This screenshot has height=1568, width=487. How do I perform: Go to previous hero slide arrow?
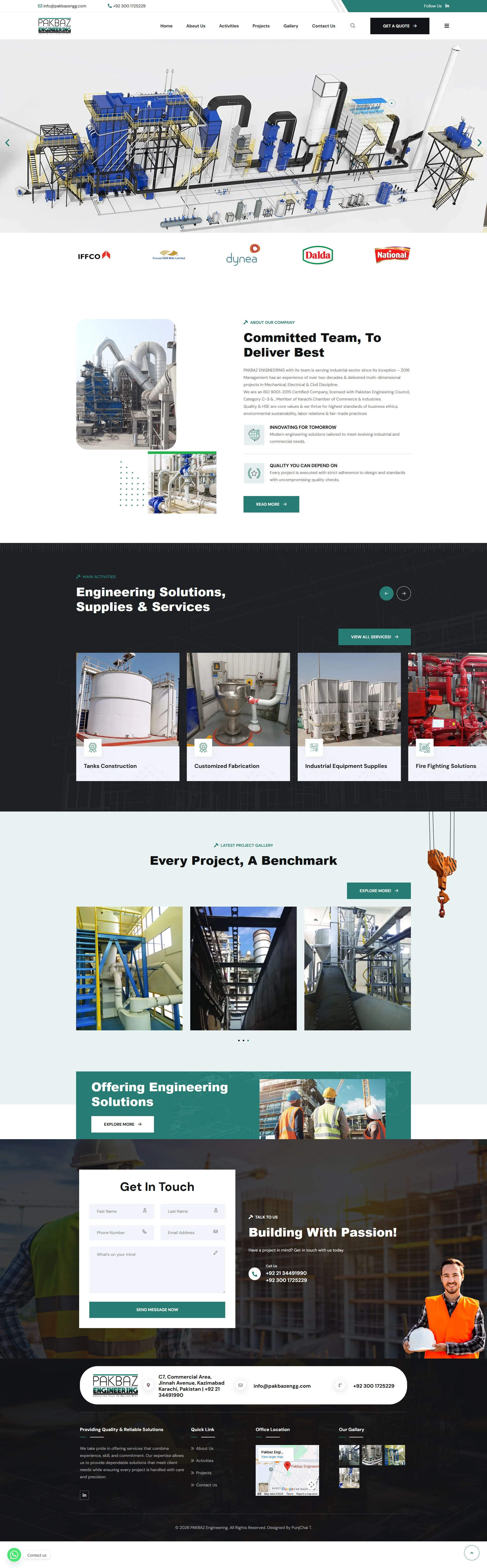7,143
